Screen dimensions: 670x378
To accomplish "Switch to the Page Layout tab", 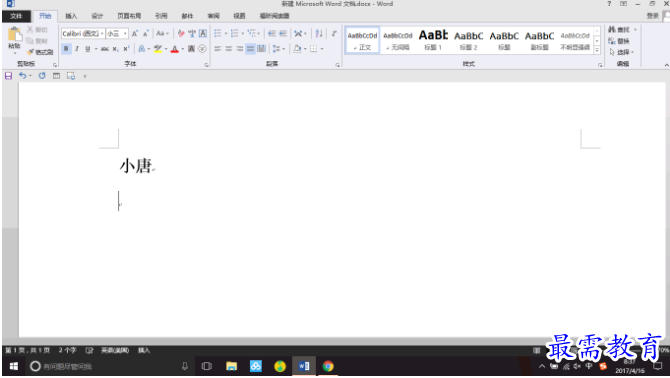I will (129, 16).
